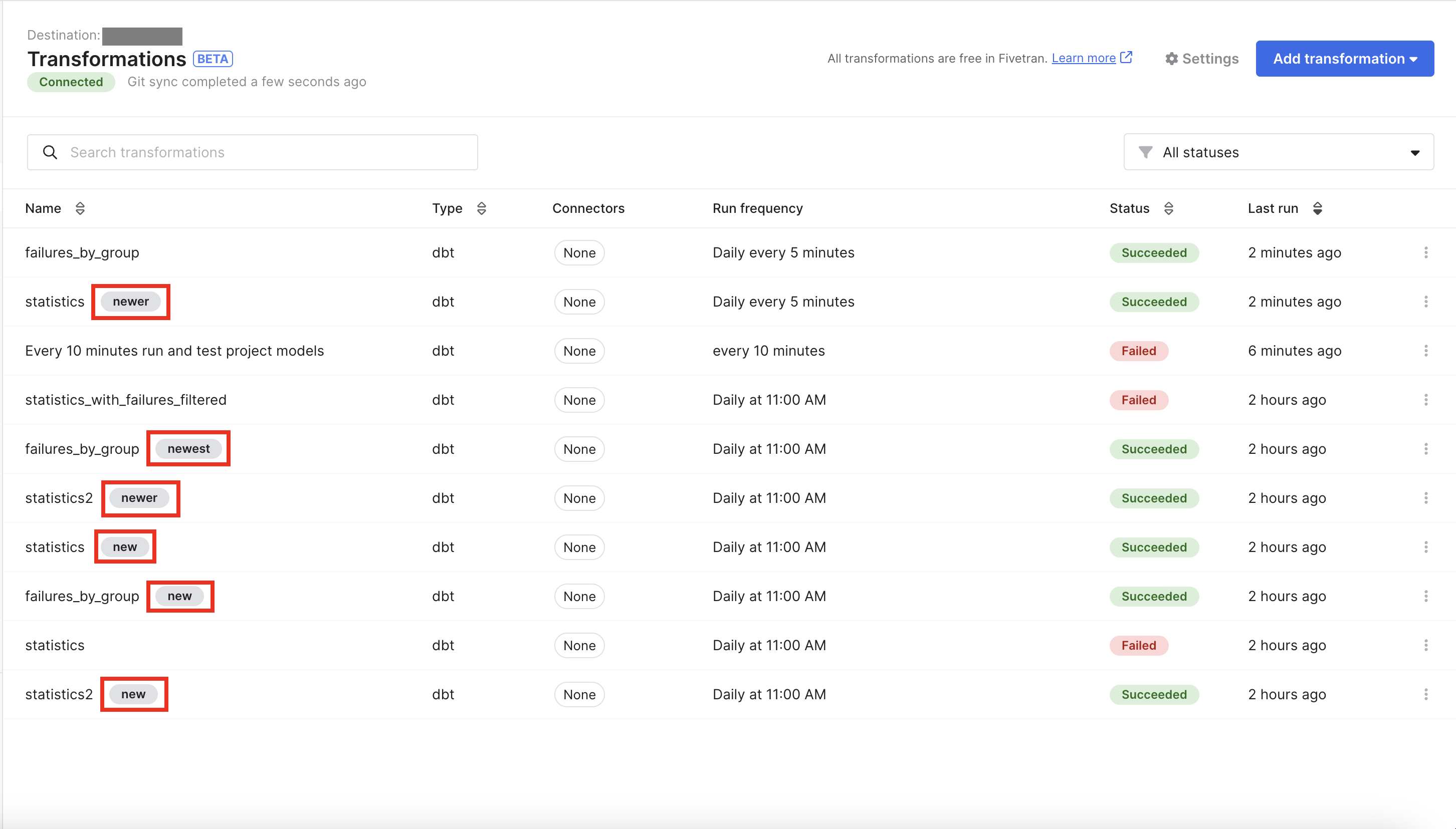Click the Git sync Connected status icon
This screenshot has height=829, width=1456.
click(71, 82)
